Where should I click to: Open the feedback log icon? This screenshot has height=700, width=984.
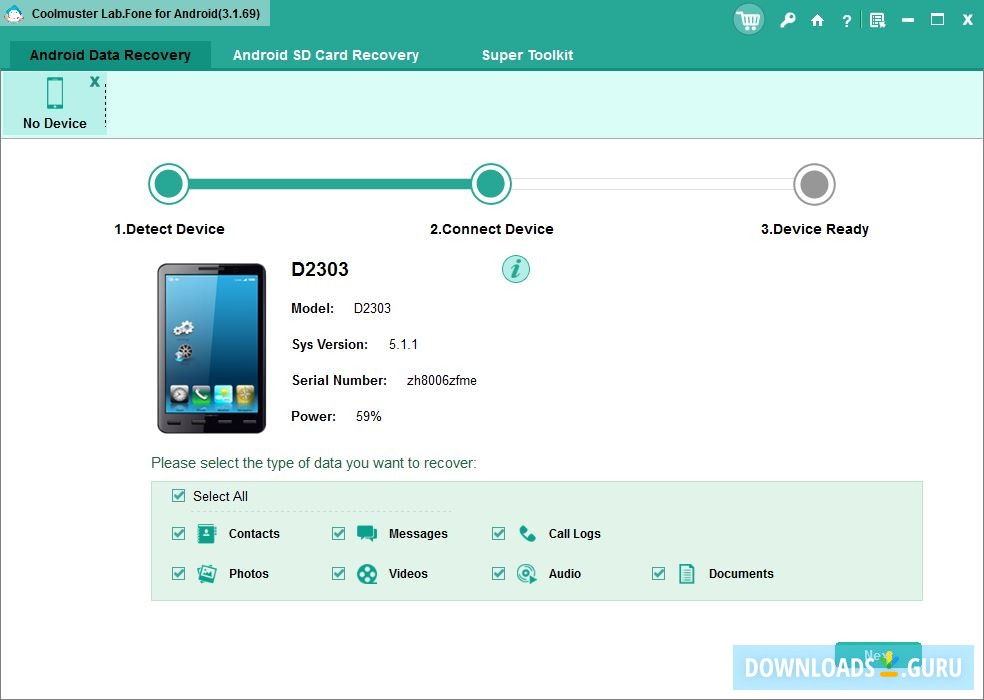pos(877,21)
